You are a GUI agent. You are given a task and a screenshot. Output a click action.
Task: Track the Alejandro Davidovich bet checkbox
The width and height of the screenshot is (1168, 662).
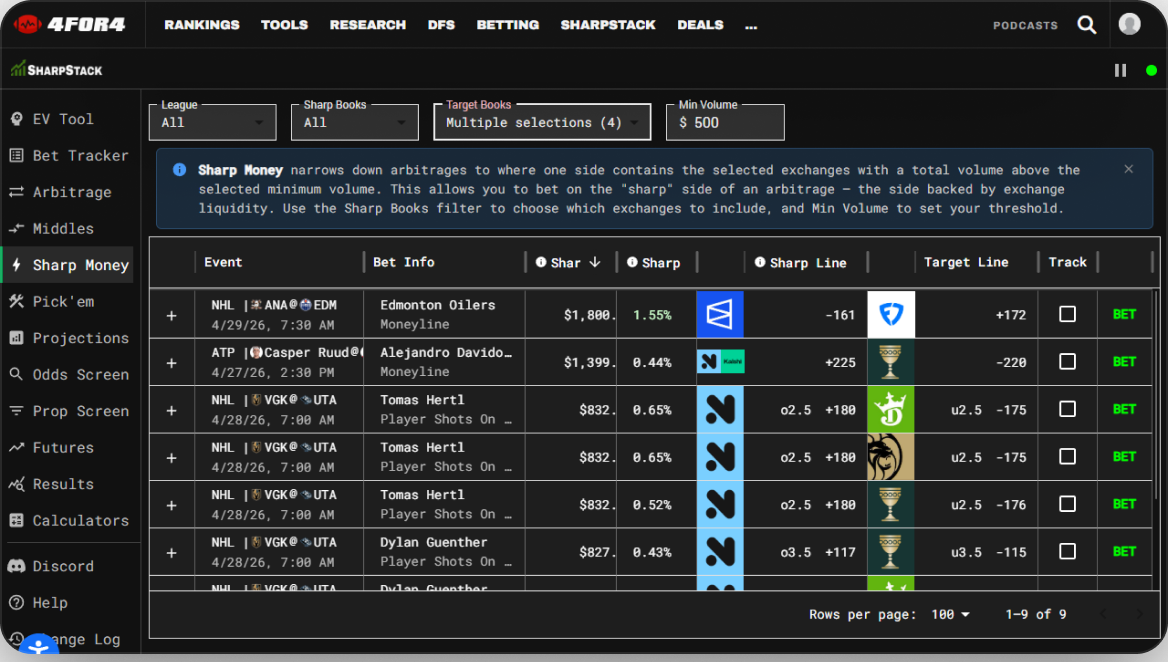pos(1067,362)
